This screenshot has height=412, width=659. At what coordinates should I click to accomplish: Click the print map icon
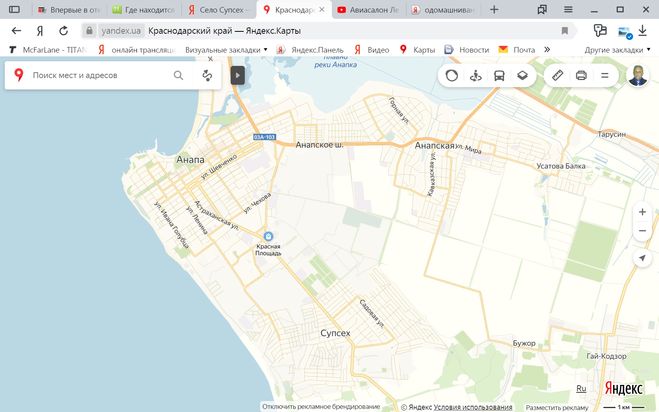[x=581, y=75]
